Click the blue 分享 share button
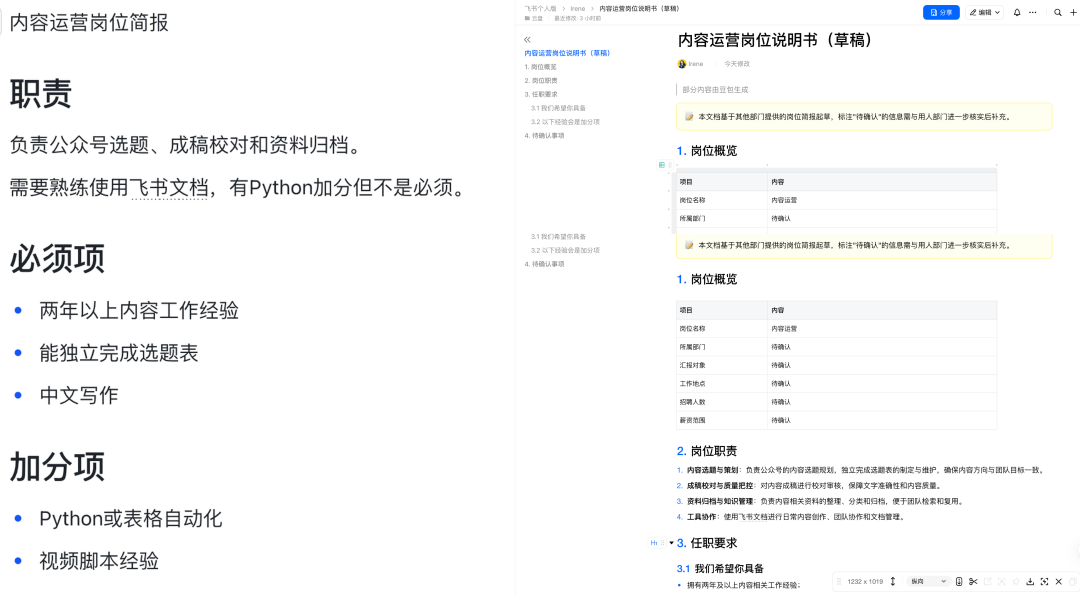The width and height of the screenshot is (1080, 596). [x=941, y=12]
